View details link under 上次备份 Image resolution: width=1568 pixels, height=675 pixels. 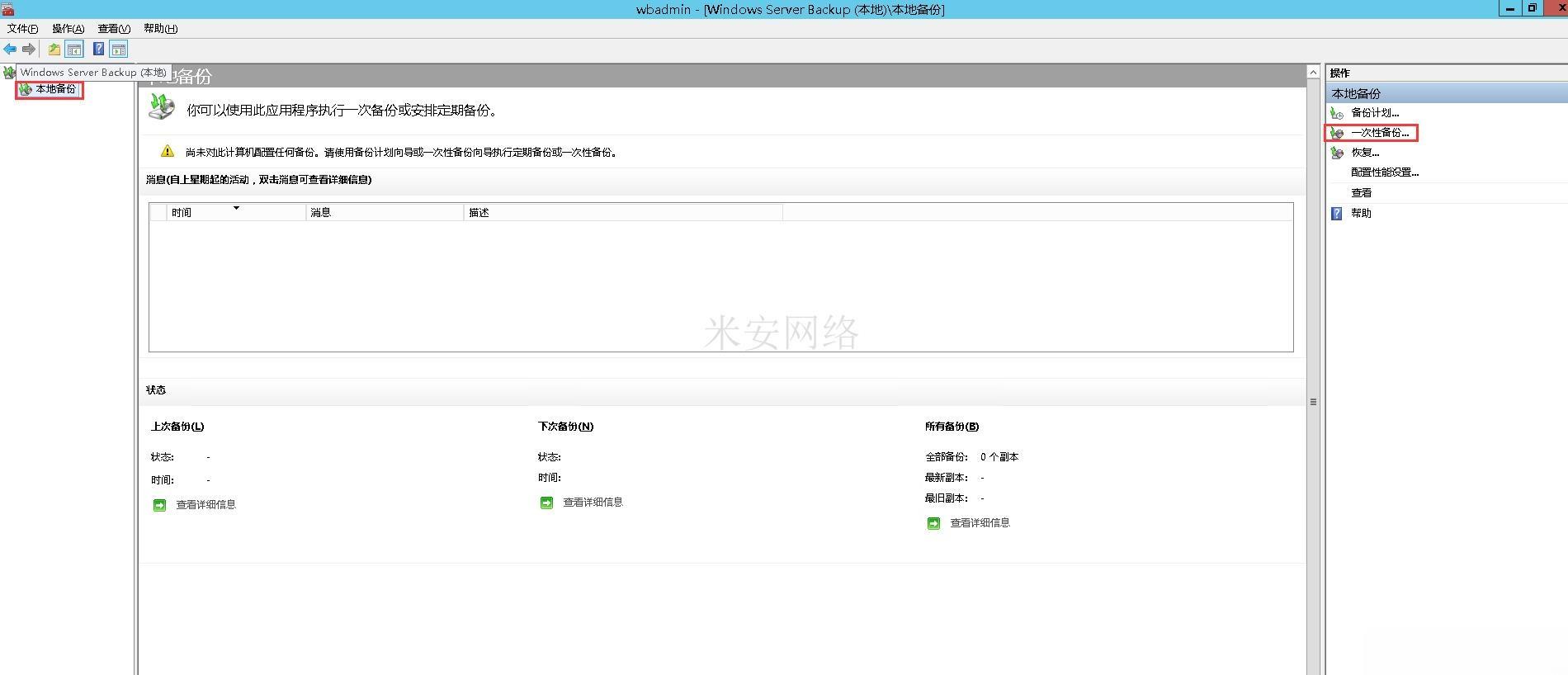206,505
